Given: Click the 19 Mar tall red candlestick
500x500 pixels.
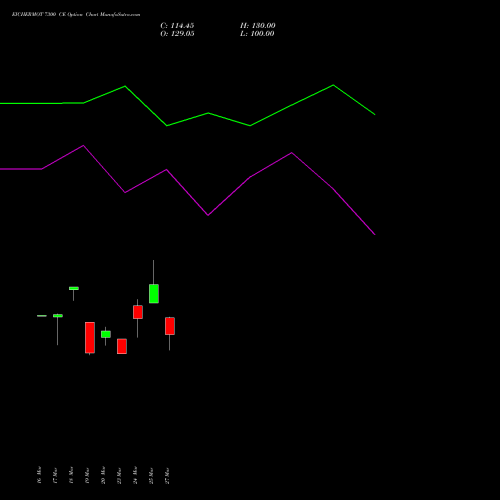Looking at the screenshot, I should pyautogui.click(x=90, y=337).
